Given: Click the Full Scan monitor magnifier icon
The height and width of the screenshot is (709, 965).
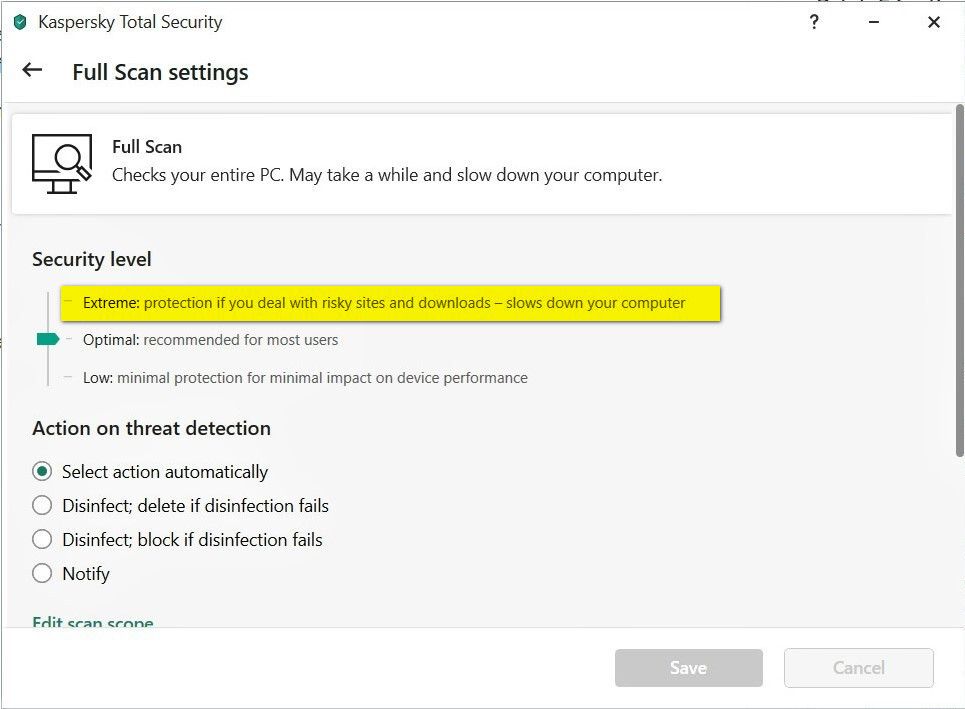Looking at the screenshot, I should 61,163.
